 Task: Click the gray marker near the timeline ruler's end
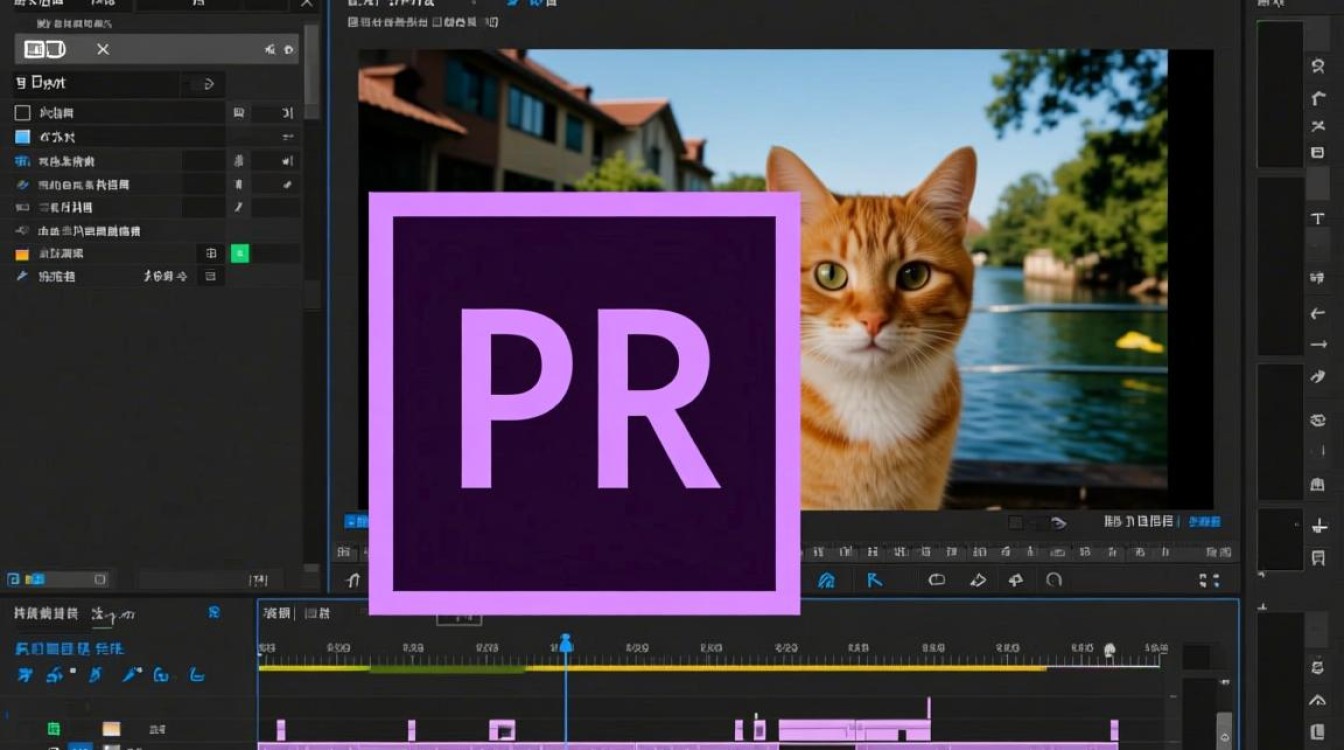[x=1109, y=650]
